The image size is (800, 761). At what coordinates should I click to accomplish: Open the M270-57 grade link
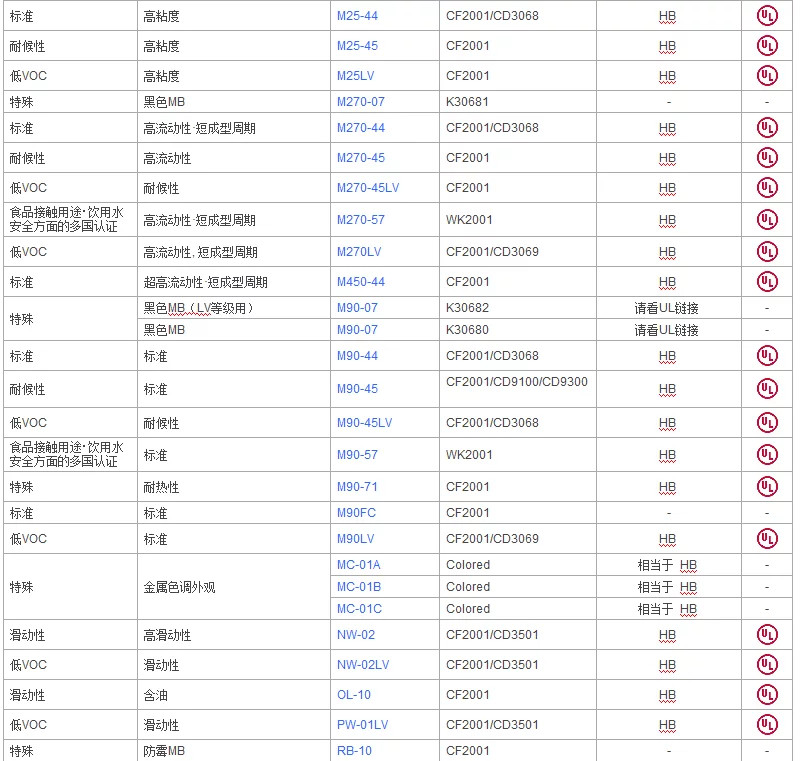pyautogui.click(x=360, y=220)
